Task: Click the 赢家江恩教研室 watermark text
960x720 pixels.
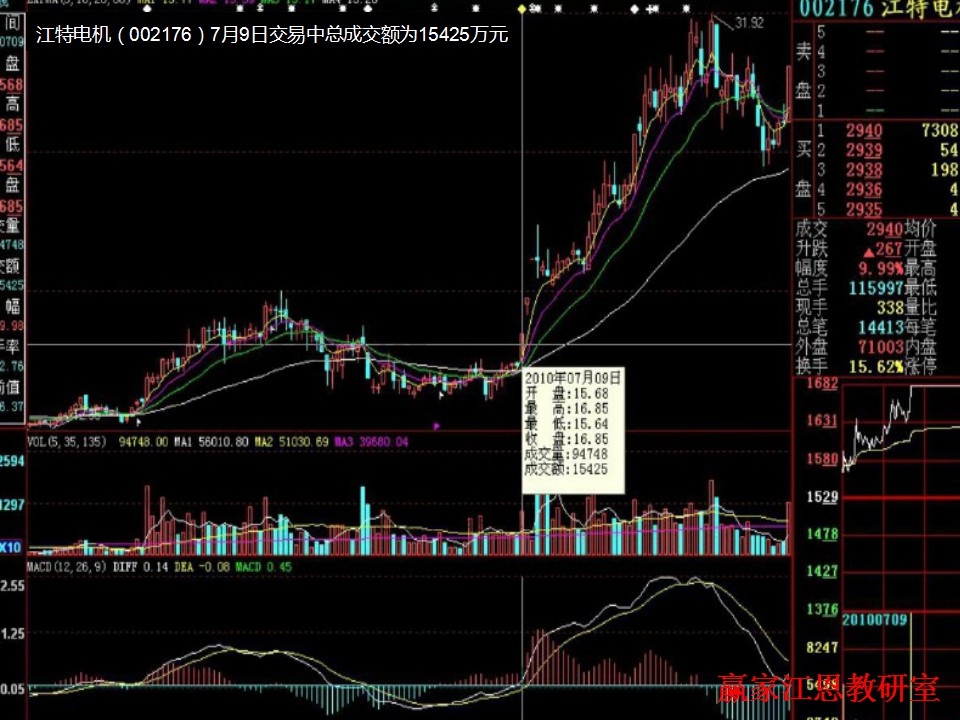Action: [828, 689]
